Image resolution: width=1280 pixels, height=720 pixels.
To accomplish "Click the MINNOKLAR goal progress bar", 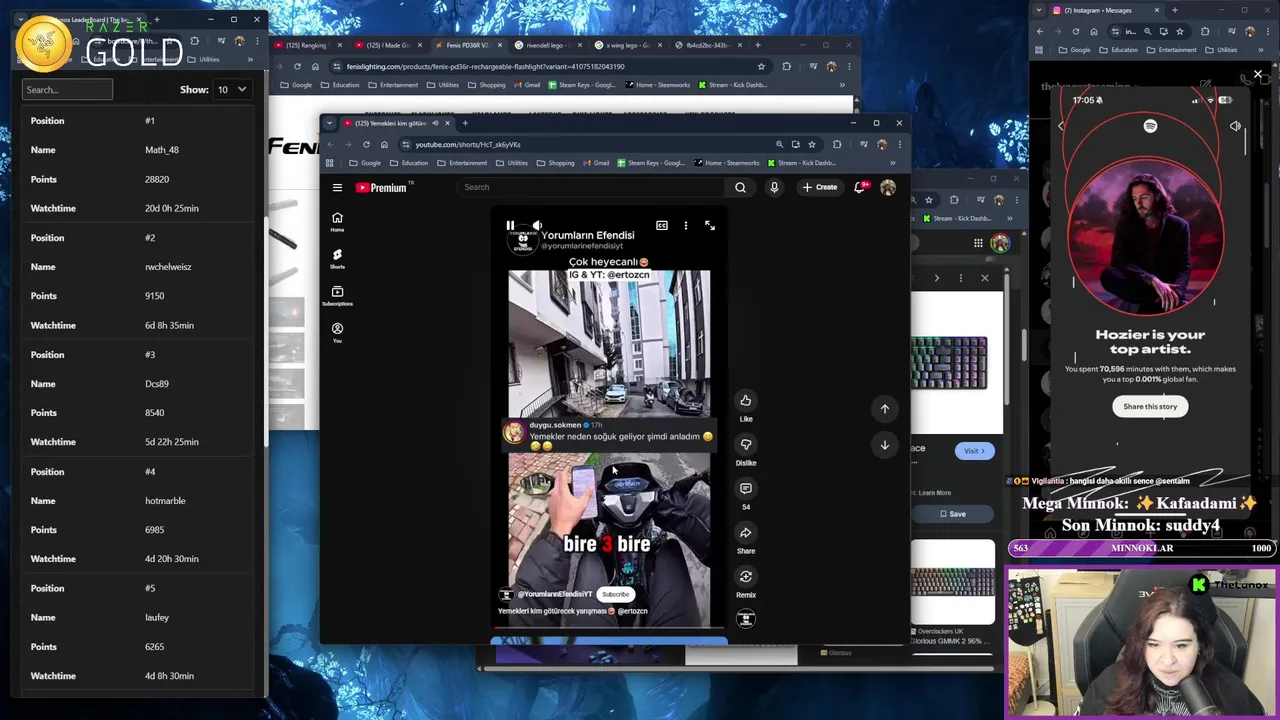I will [1141, 548].
